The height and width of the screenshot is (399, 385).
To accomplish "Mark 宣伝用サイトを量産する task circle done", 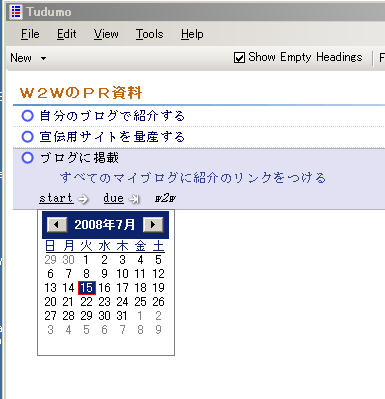I will [x=27, y=137].
